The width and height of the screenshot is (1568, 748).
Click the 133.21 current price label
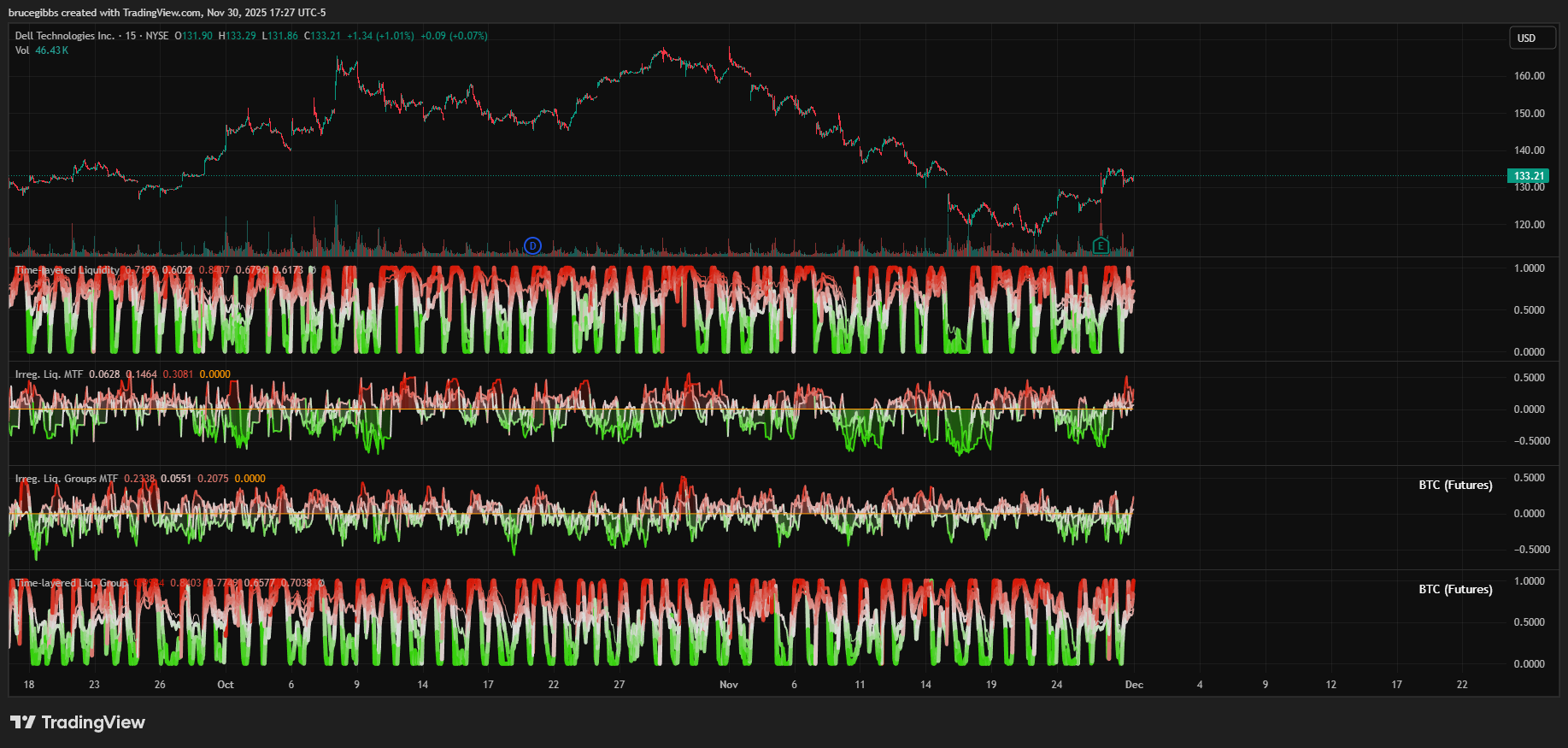tap(1529, 176)
